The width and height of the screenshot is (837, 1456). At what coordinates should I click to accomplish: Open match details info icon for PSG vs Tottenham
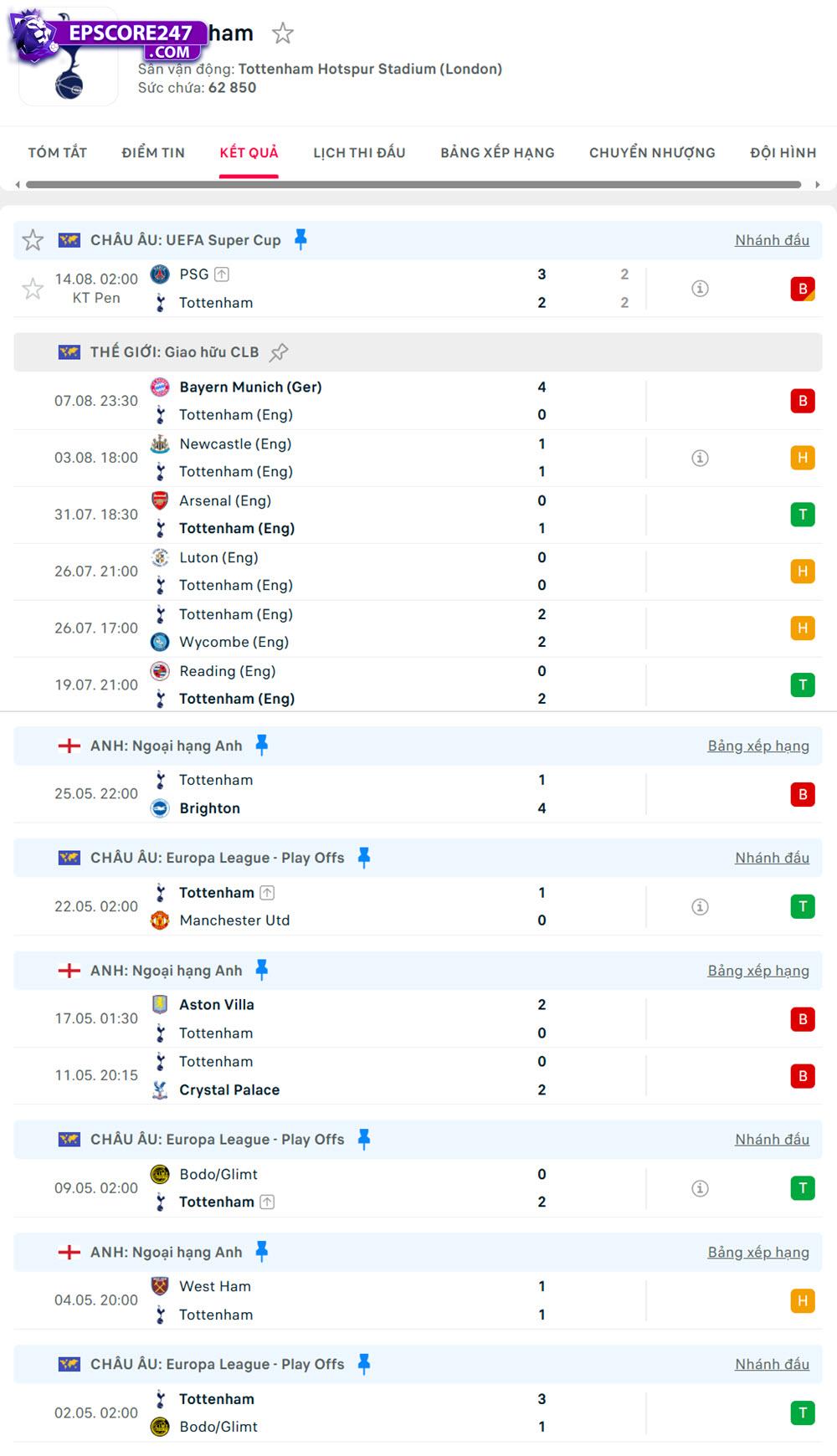point(699,288)
